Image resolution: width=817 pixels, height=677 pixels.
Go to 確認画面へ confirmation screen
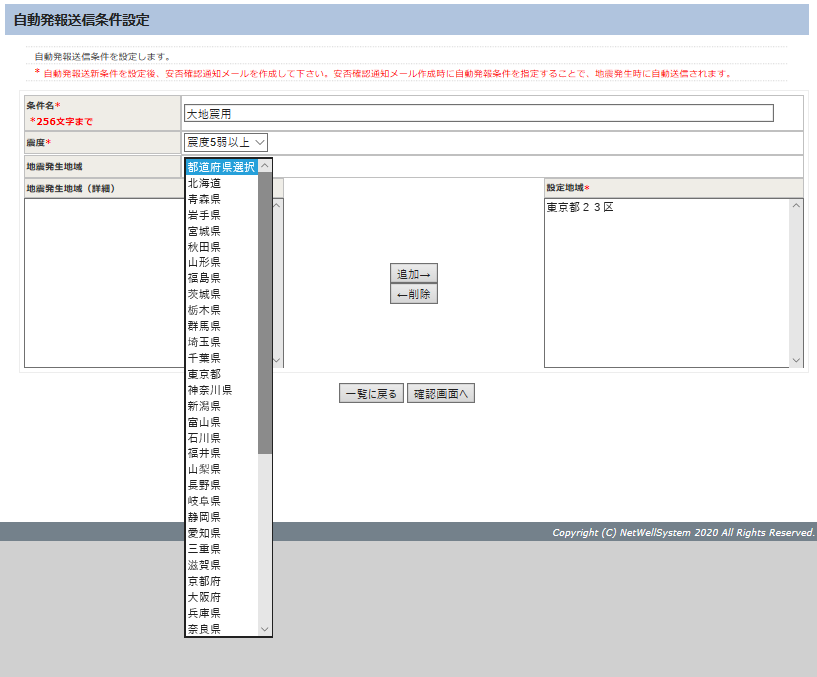pyautogui.click(x=440, y=394)
